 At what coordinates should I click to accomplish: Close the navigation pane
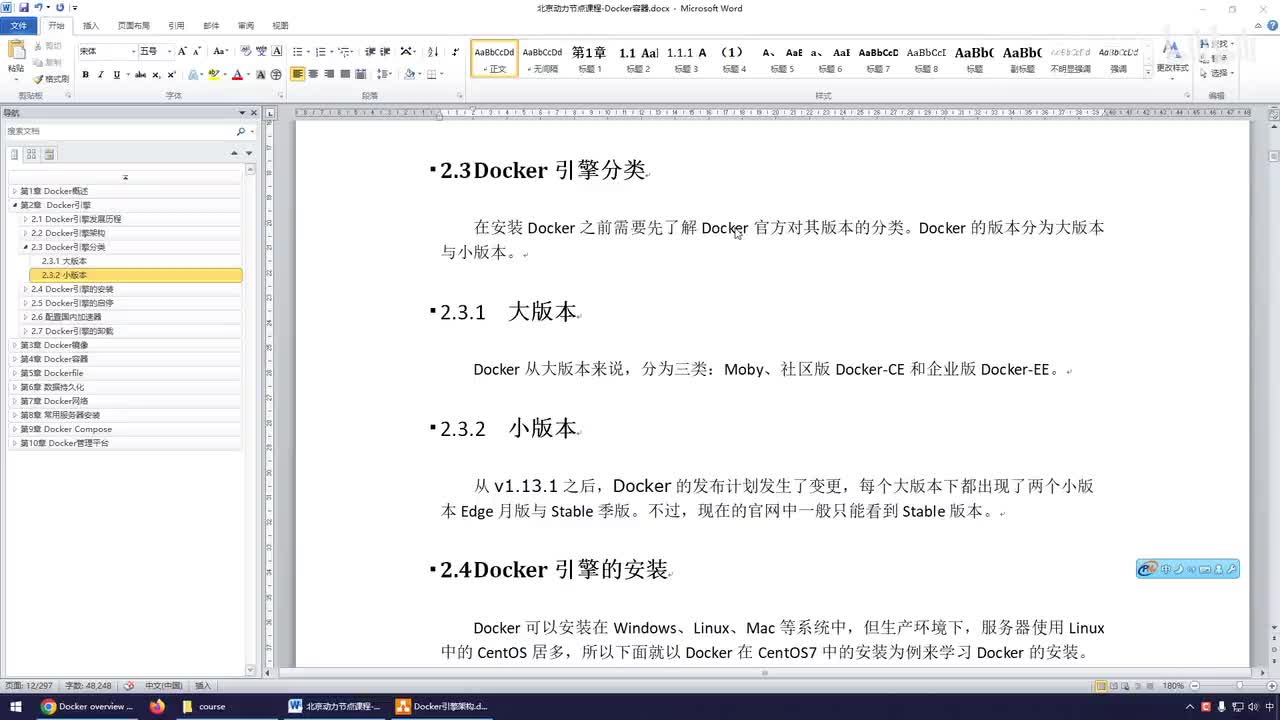click(253, 113)
